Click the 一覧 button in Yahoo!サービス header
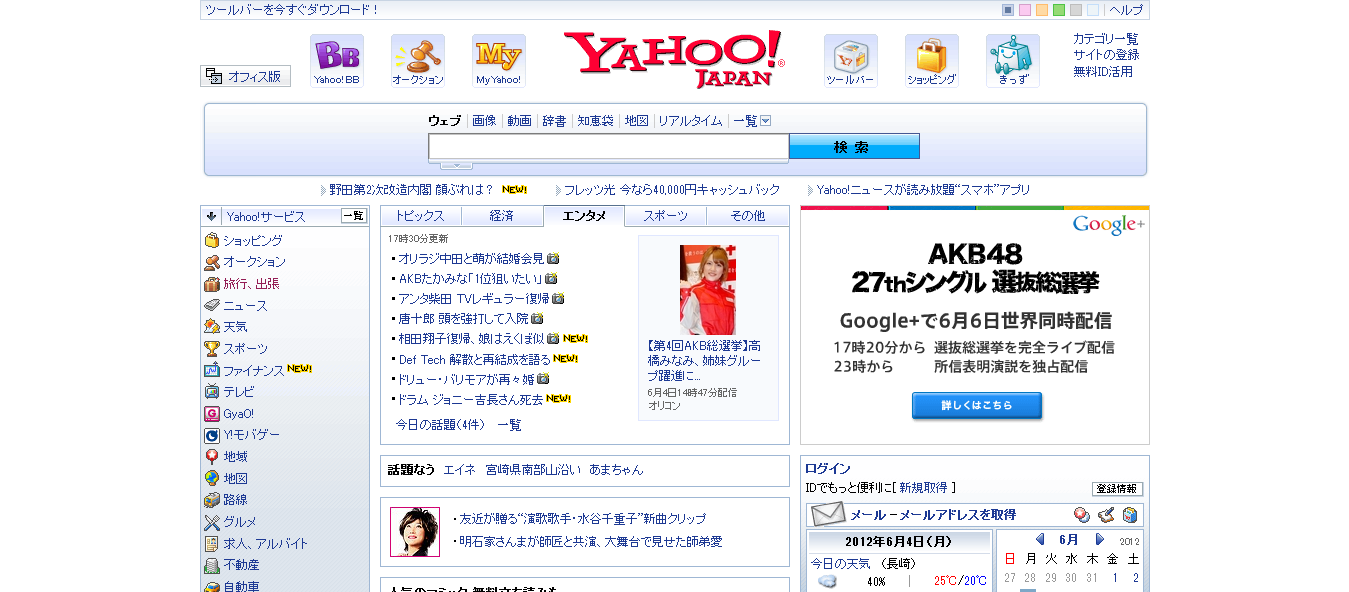This screenshot has height=592, width=1349. [354, 216]
